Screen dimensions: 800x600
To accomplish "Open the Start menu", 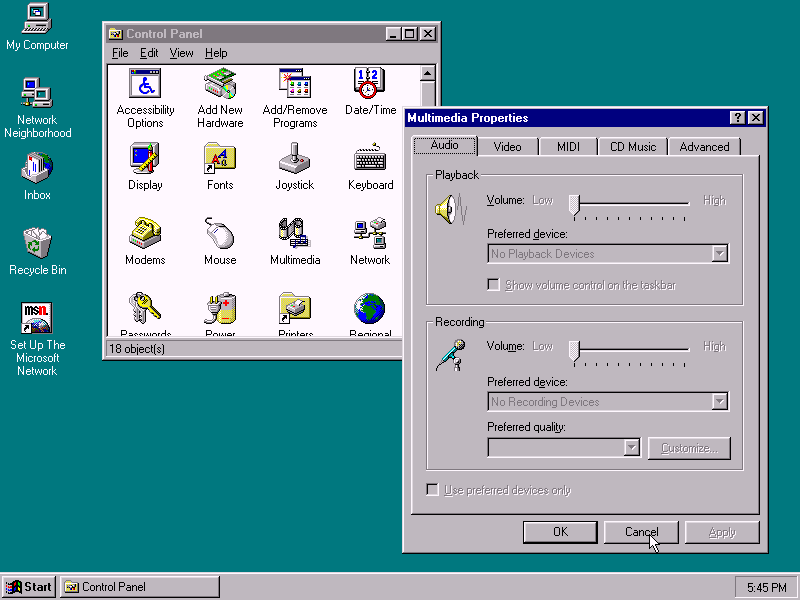I will tap(29, 587).
